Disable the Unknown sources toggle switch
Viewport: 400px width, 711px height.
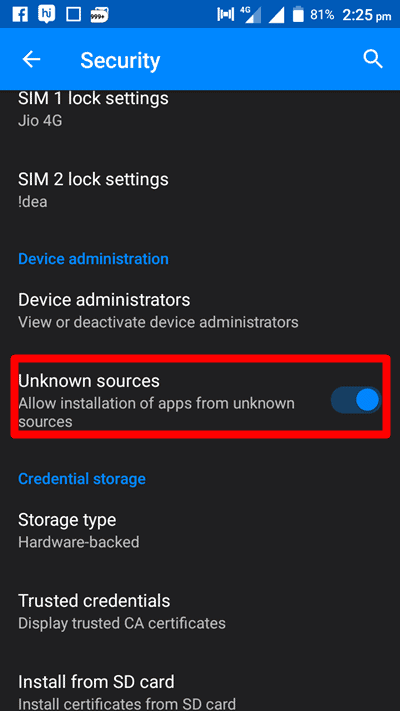click(356, 400)
